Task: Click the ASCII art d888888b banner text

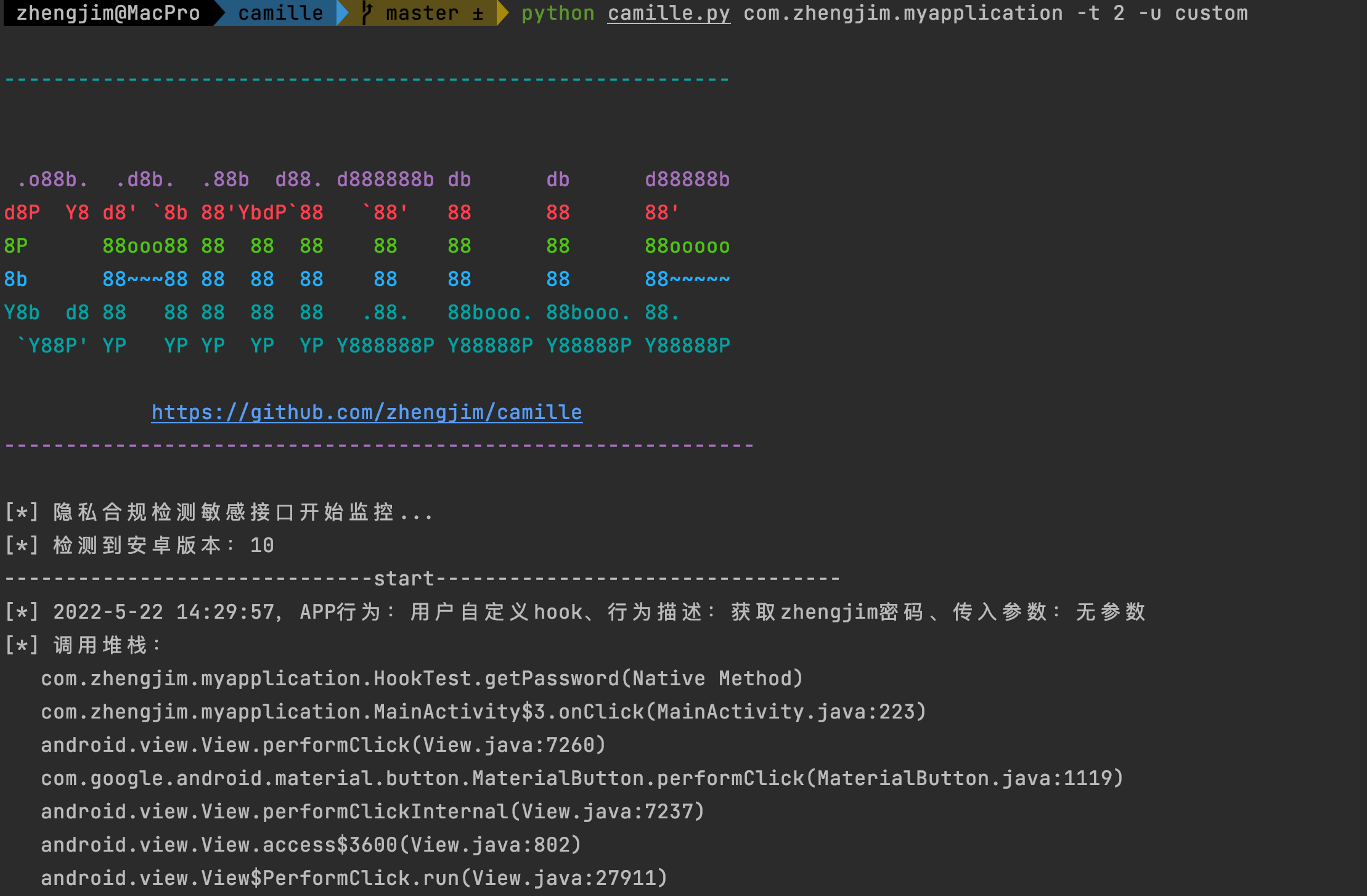Action: pos(385,179)
